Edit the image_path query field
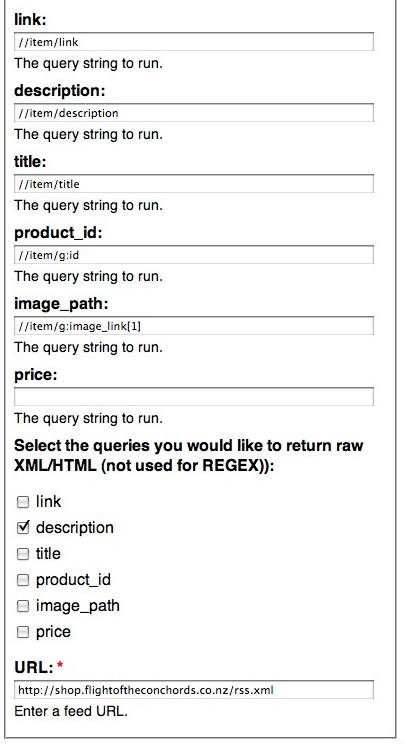 [x=194, y=326]
